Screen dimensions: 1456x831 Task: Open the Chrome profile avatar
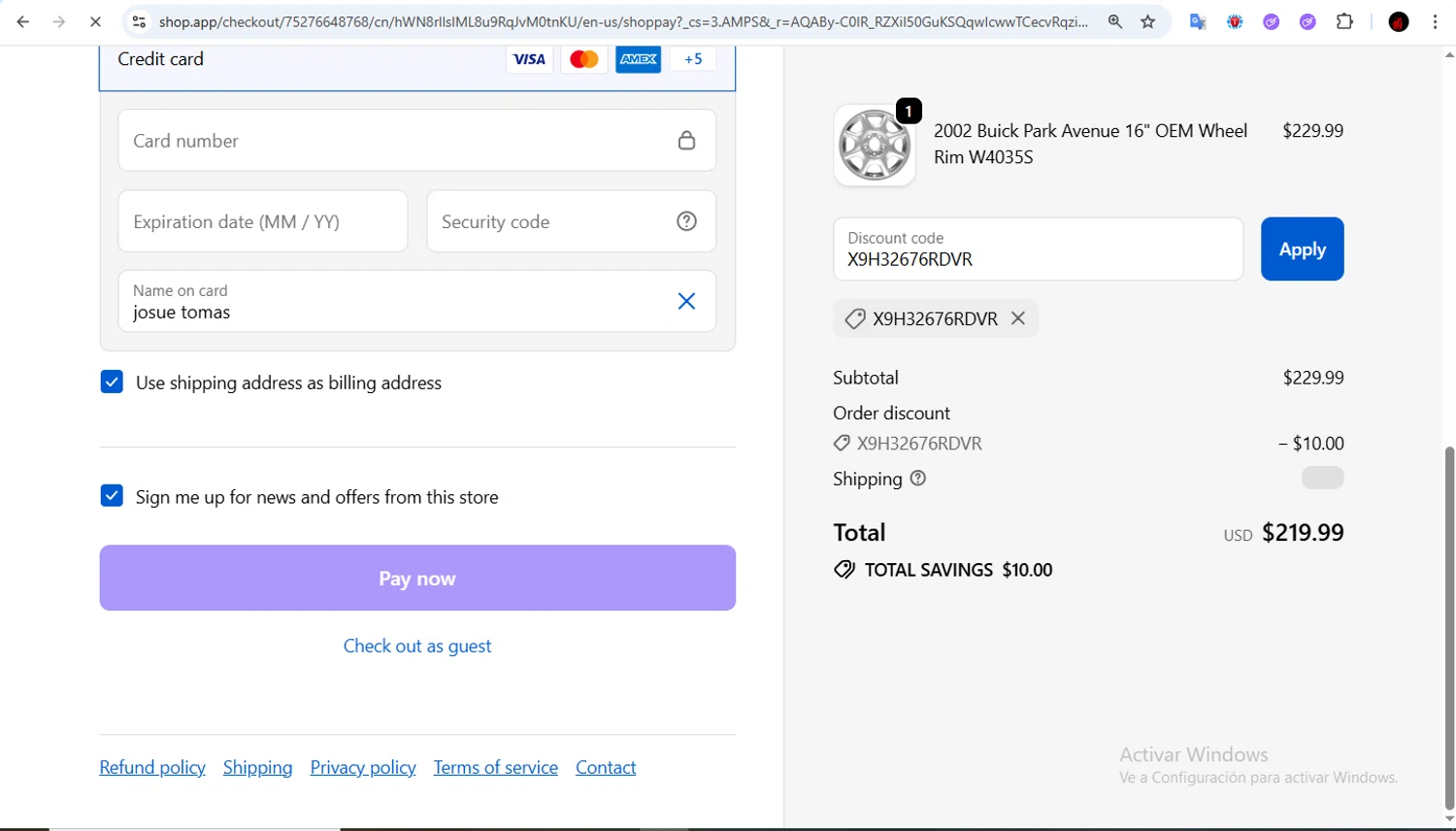pos(1399,21)
